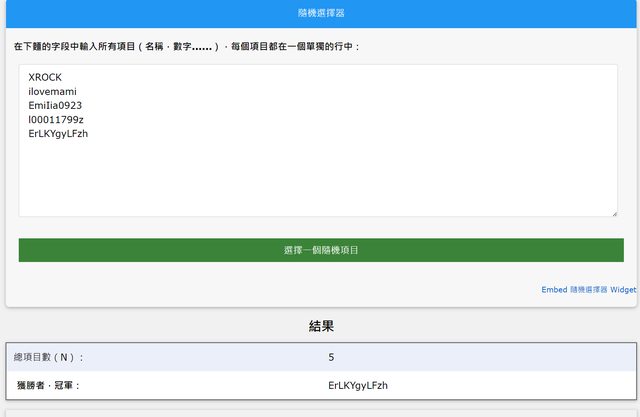640x417 pixels.
Task: Click the blue header bar left of title
Action: [x=150, y=13]
